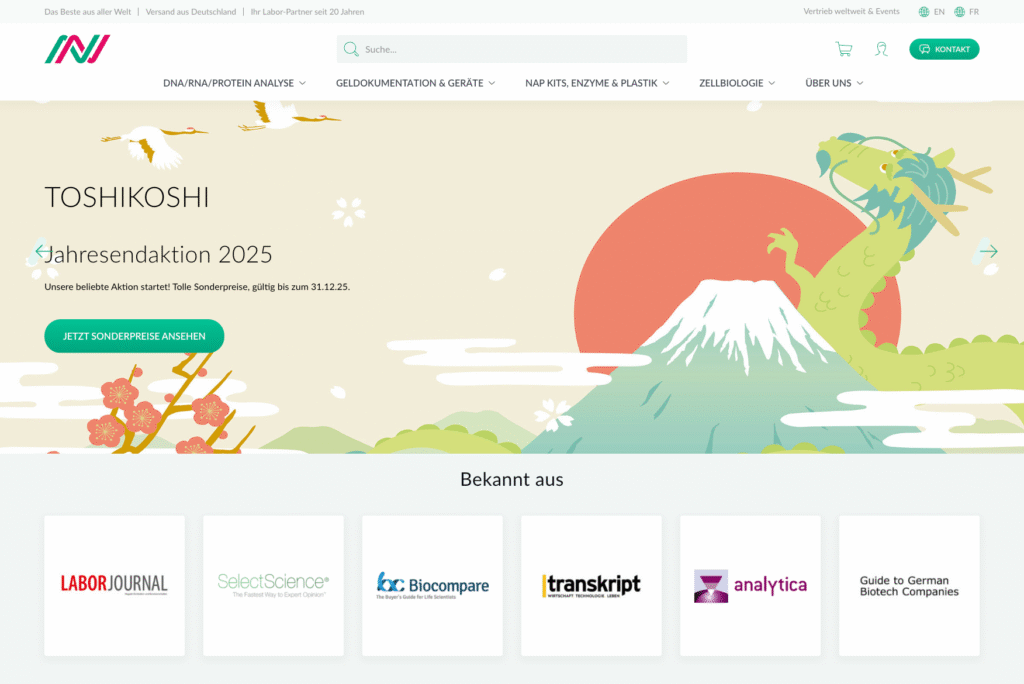Image resolution: width=1024 pixels, height=684 pixels.
Task: Click Jetzt Sonderpreise ansehen button
Action: click(x=134, y=336)
